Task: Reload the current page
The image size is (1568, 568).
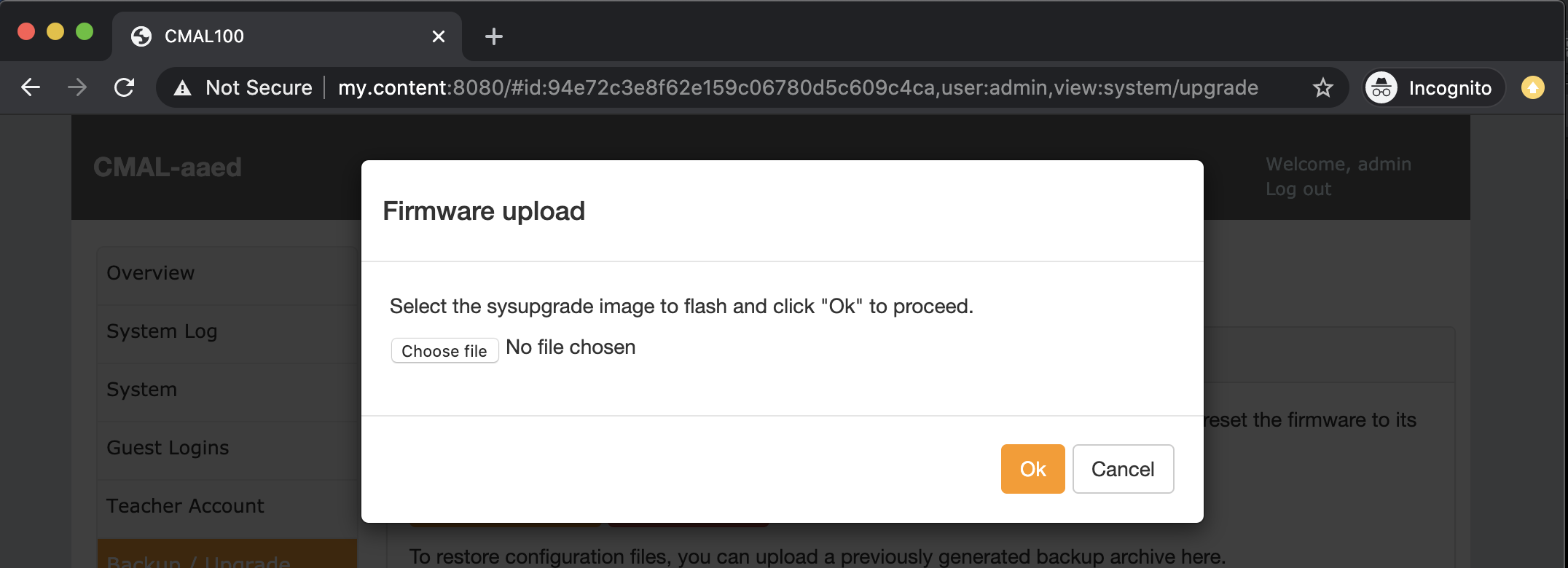Action: click(x=125, y=87)
